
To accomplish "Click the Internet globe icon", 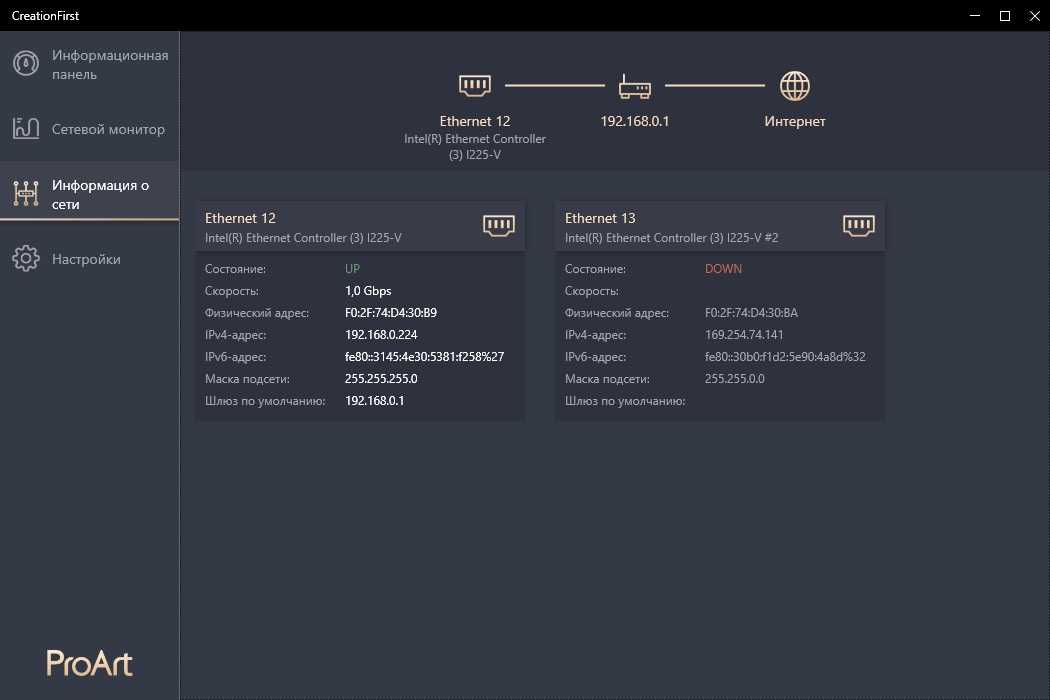I will pos(795,86).
